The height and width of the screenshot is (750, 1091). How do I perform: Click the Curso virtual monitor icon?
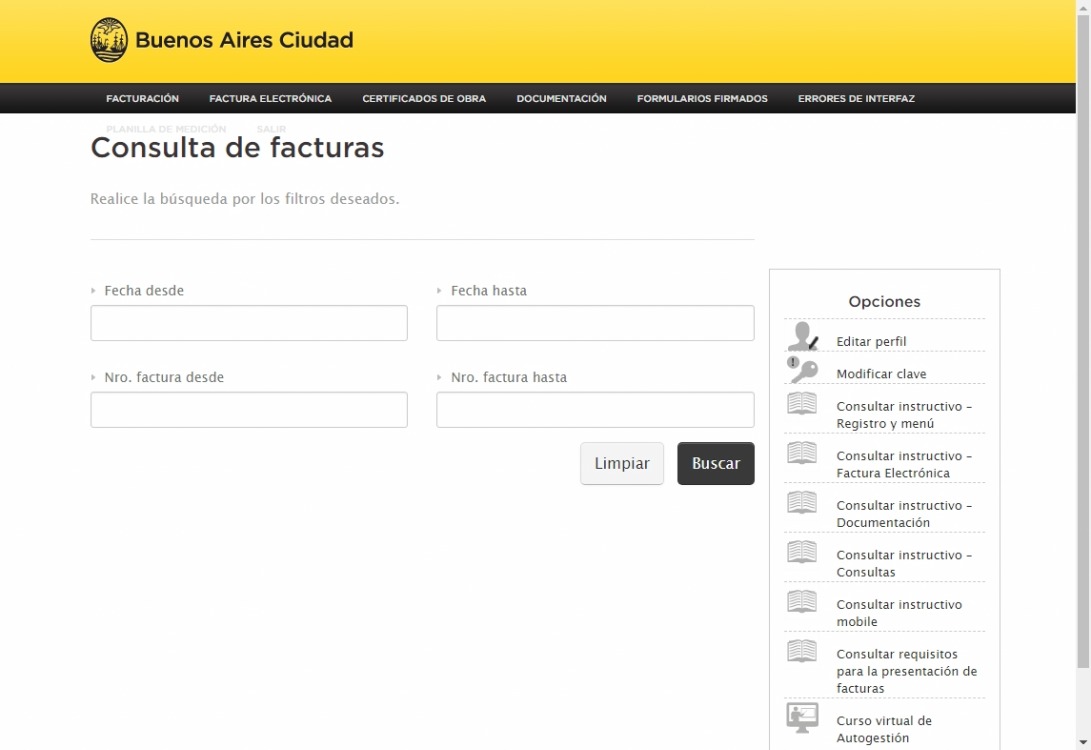[x=802, y=718]
